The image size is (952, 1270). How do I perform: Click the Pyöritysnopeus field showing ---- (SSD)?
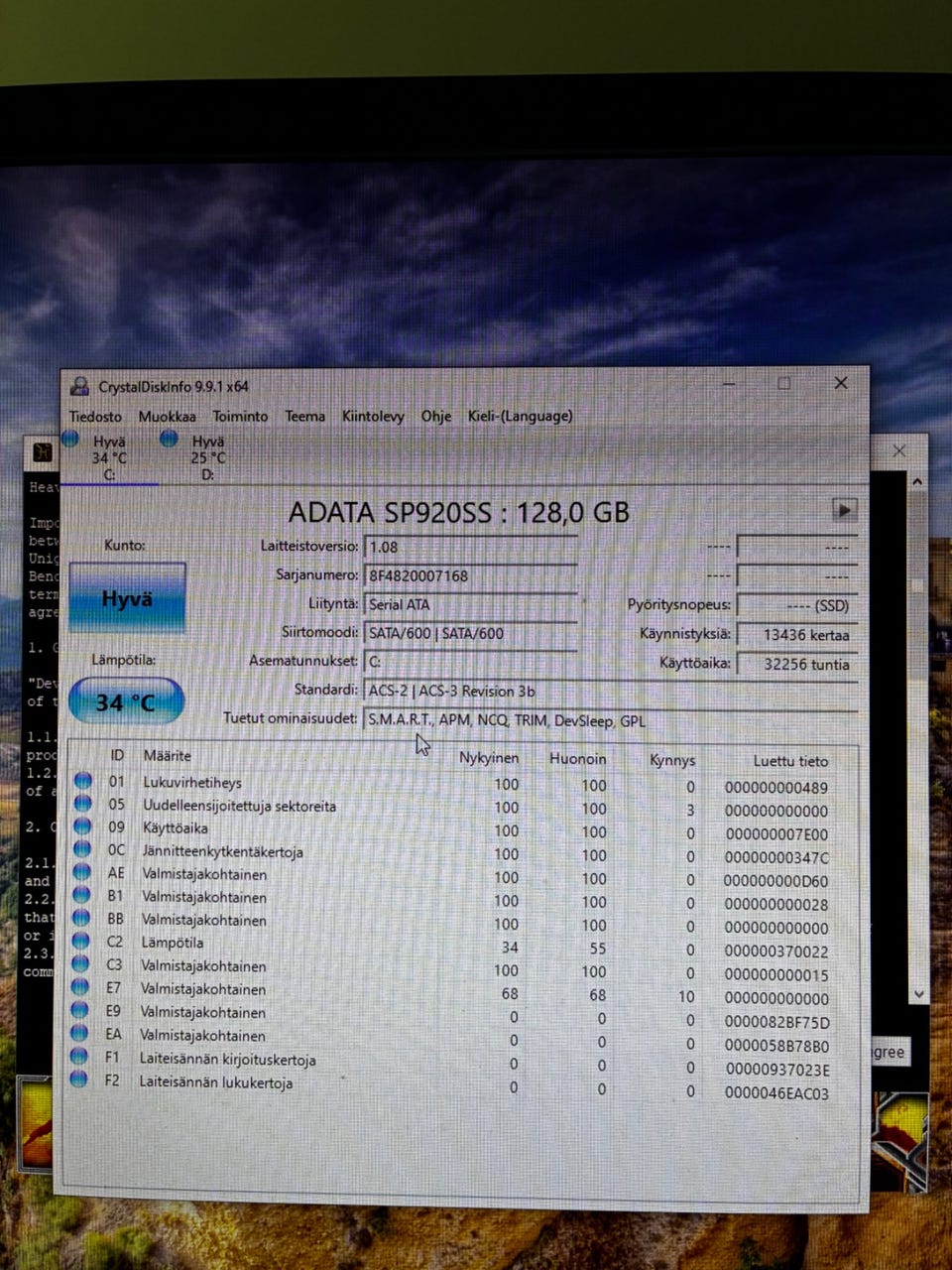tap(797, 605)
